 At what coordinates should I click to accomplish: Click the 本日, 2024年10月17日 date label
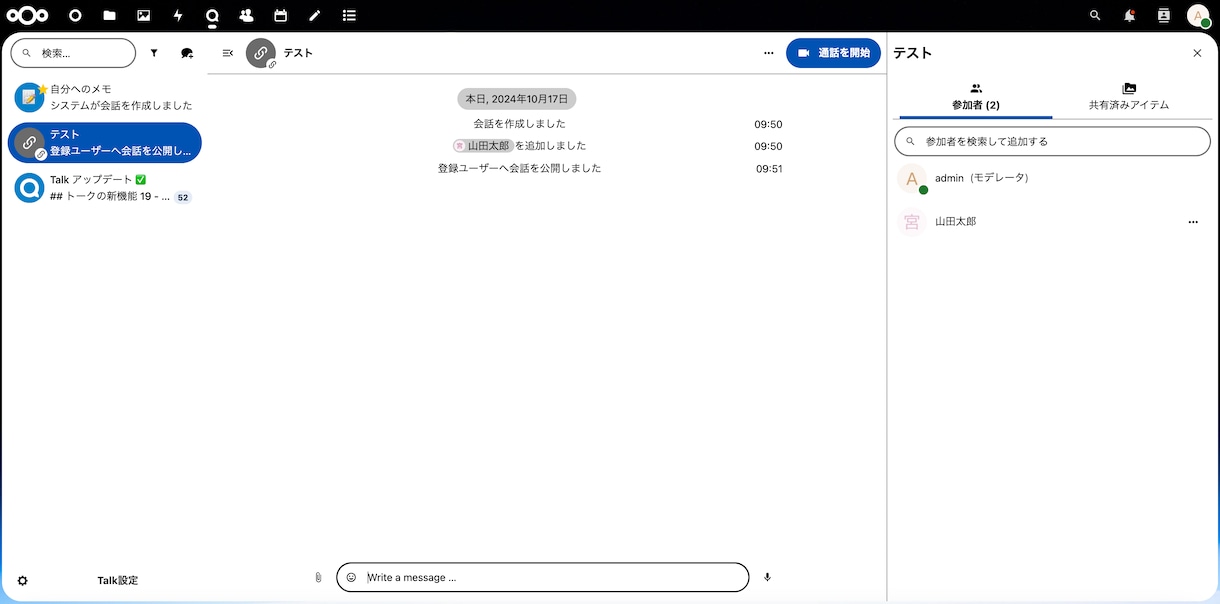click(517, 99)
